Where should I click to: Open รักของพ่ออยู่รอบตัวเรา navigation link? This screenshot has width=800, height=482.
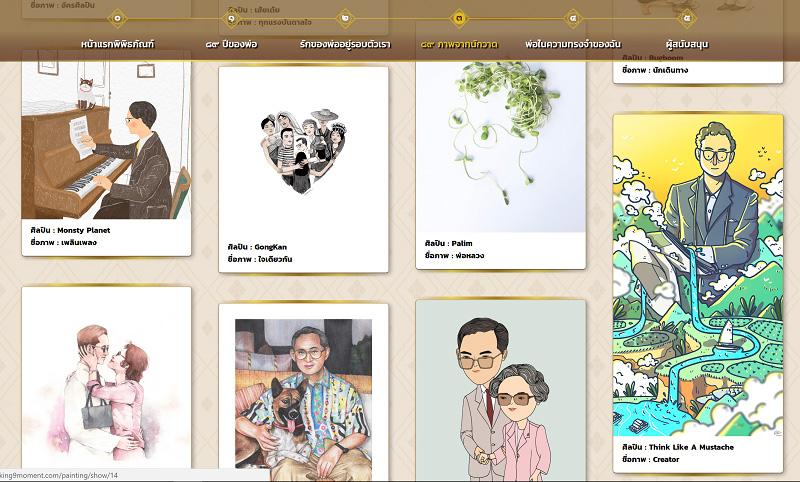click(x=345, y=45)
